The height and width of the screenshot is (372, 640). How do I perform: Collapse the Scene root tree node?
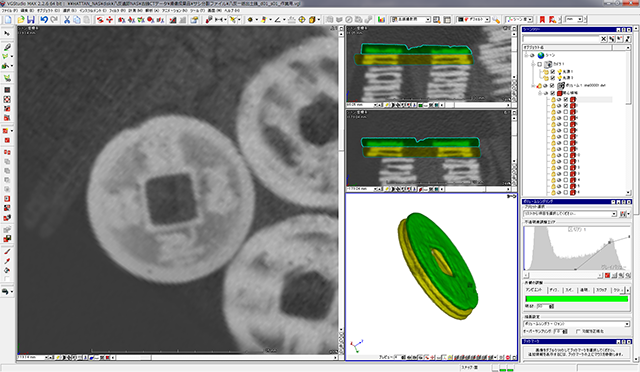point(527,56)
